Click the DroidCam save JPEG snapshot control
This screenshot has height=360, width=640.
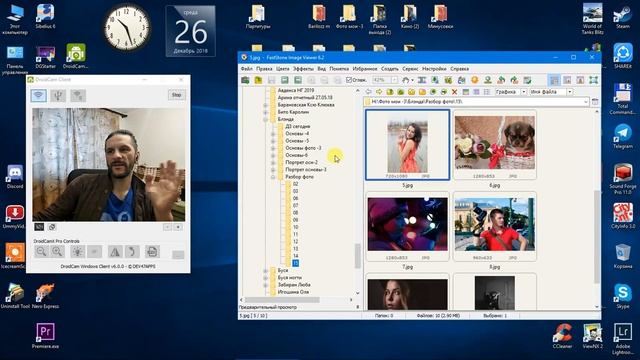click(152, 252)
